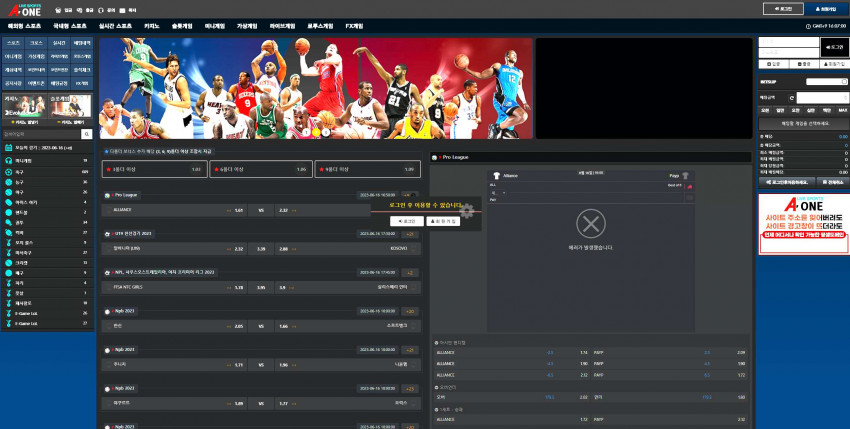Open the 카지노 Evolution thumbnail in the sidebar
This screenshot has height=429, width=850.
point(24,106)
